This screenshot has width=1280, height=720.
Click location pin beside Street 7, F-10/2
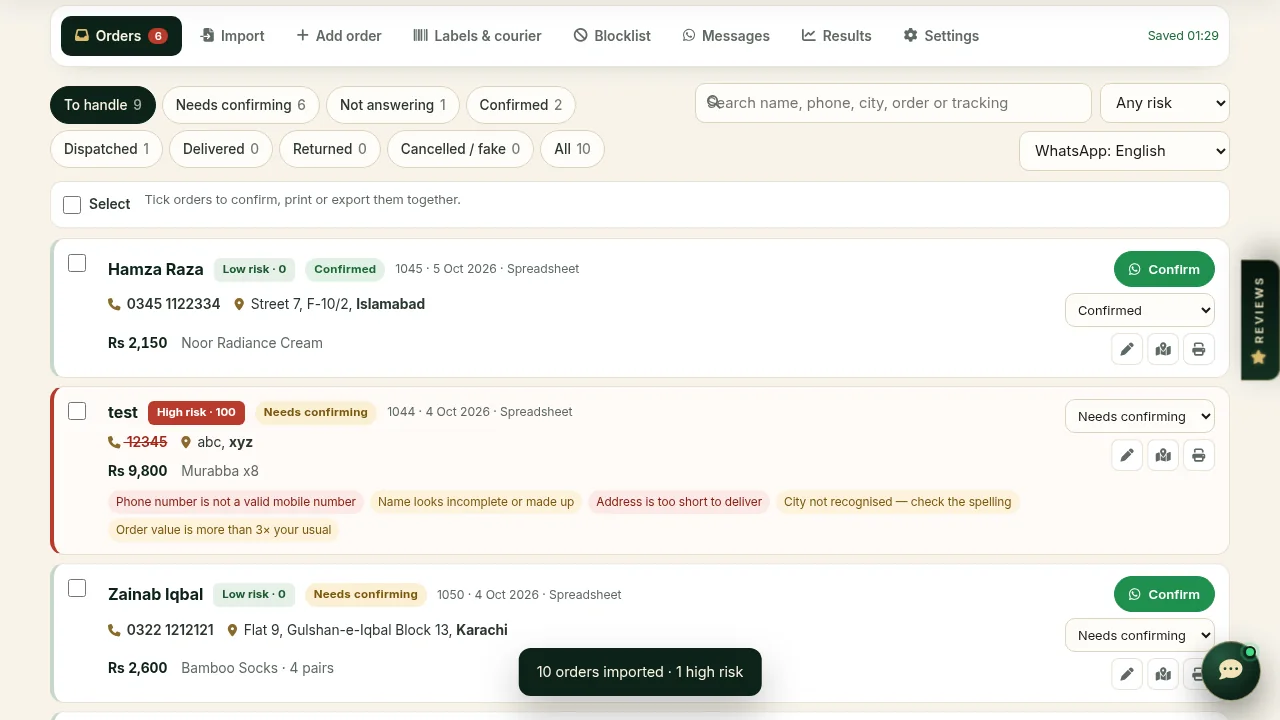239,304
